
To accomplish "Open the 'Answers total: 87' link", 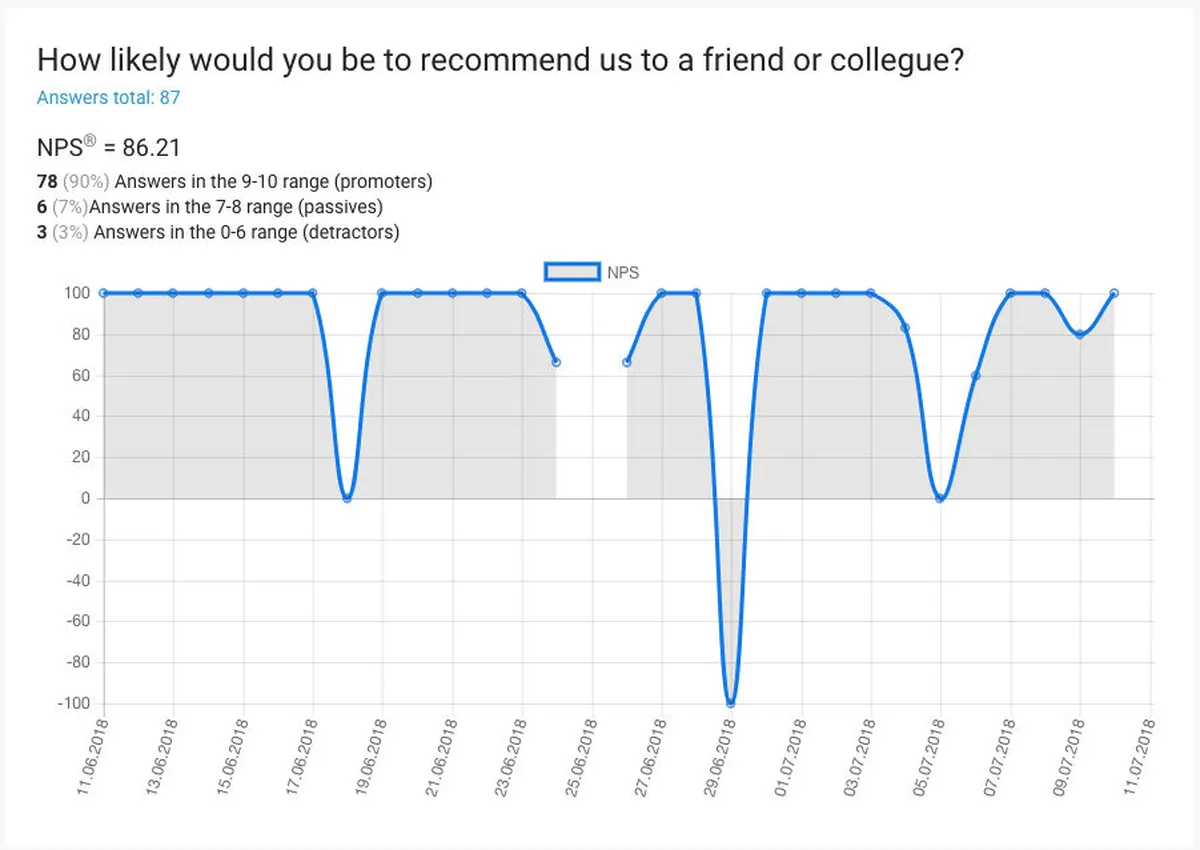I will (x=108, y=98).
